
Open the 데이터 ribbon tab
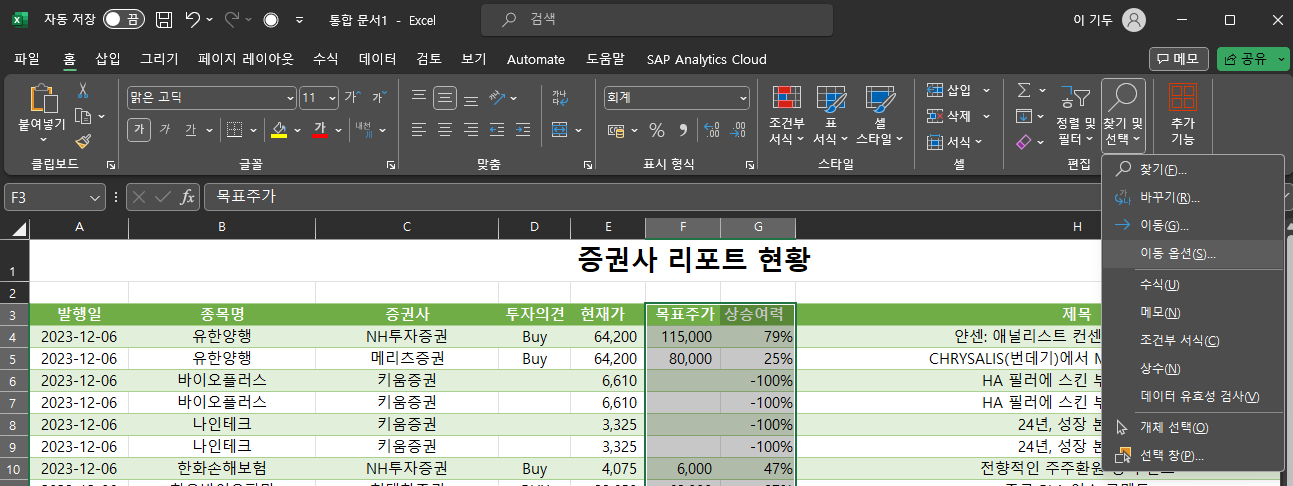[378, 59]
